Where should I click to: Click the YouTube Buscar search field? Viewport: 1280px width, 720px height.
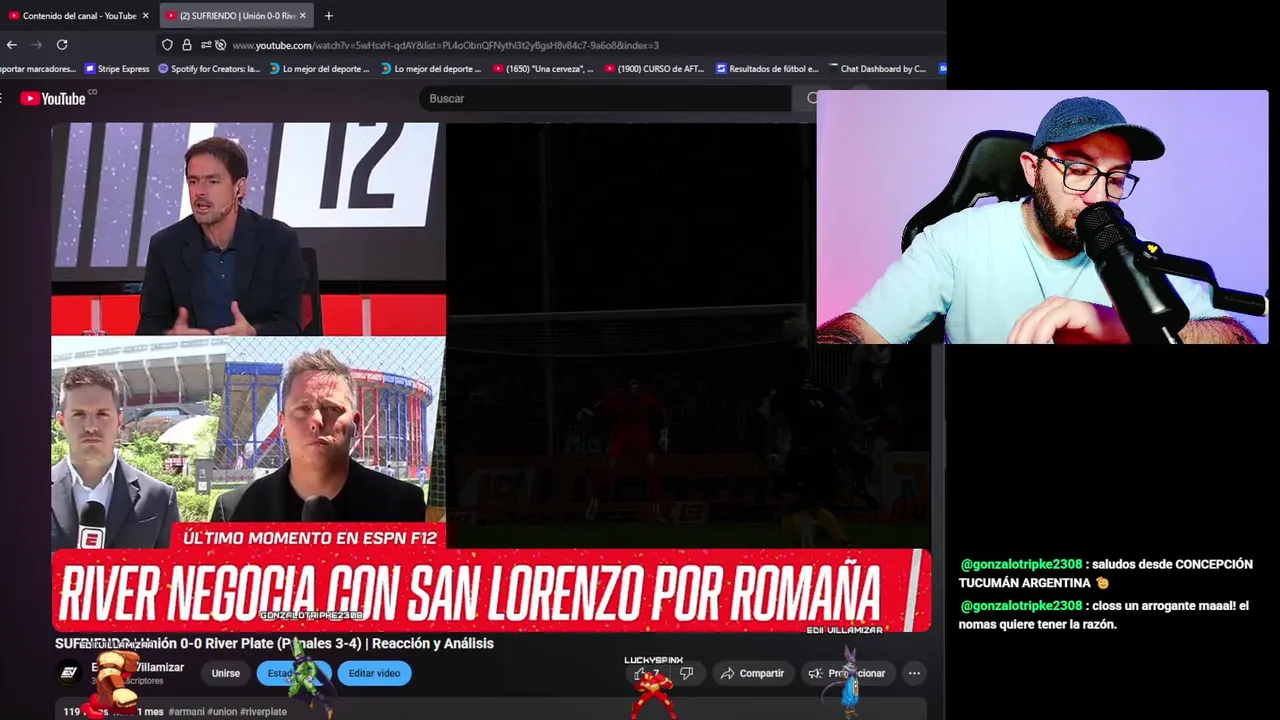tap(606, 98)
